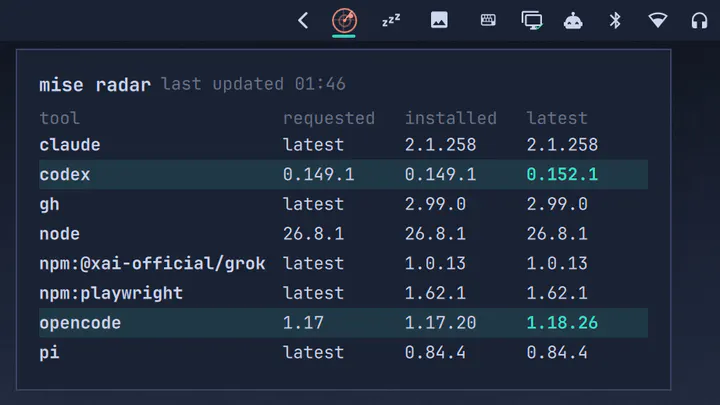Click playwright latest version 1.62.1
The image size is (720, 405).
(x=557, y=293)
